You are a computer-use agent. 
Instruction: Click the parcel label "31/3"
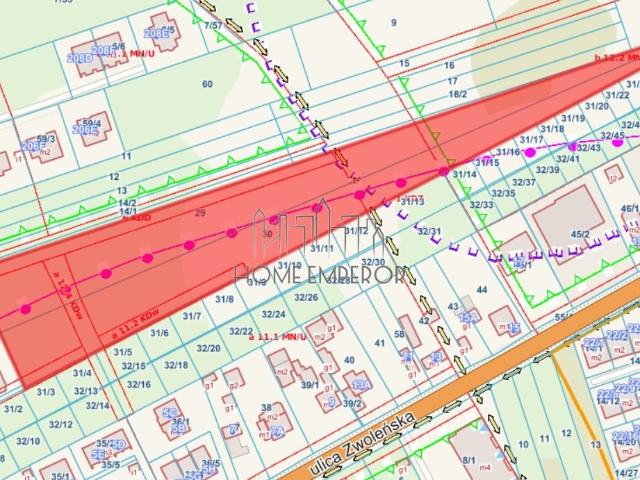point(46,392)
